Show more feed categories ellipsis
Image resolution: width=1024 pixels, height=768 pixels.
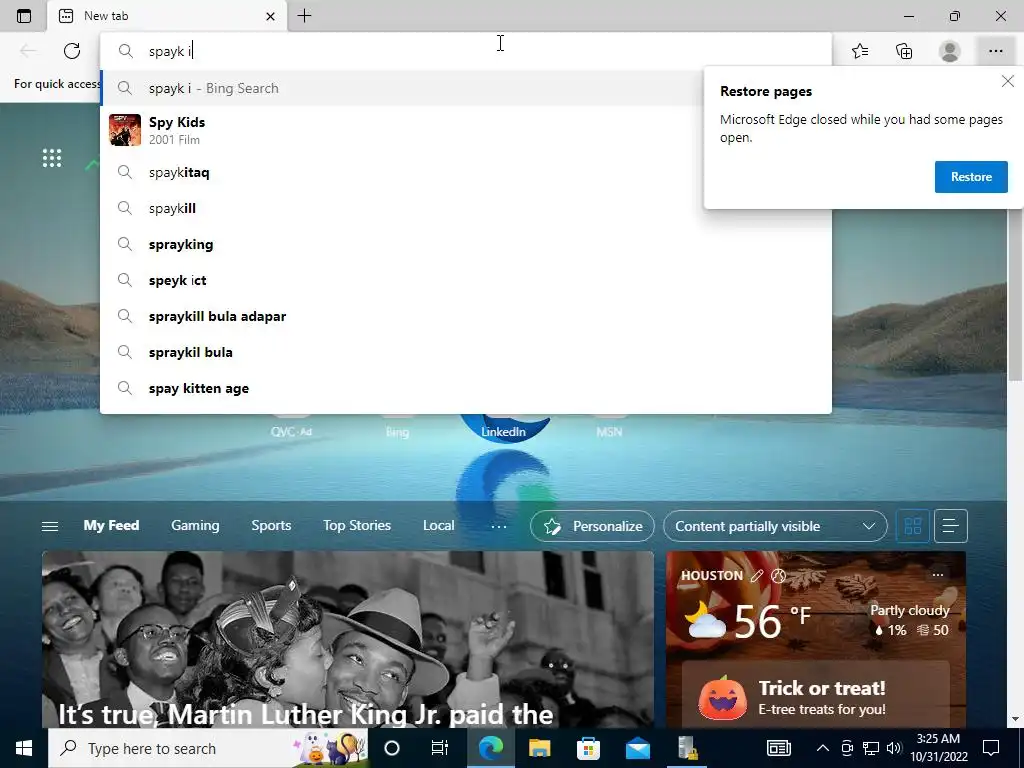(x=498, y=526)
